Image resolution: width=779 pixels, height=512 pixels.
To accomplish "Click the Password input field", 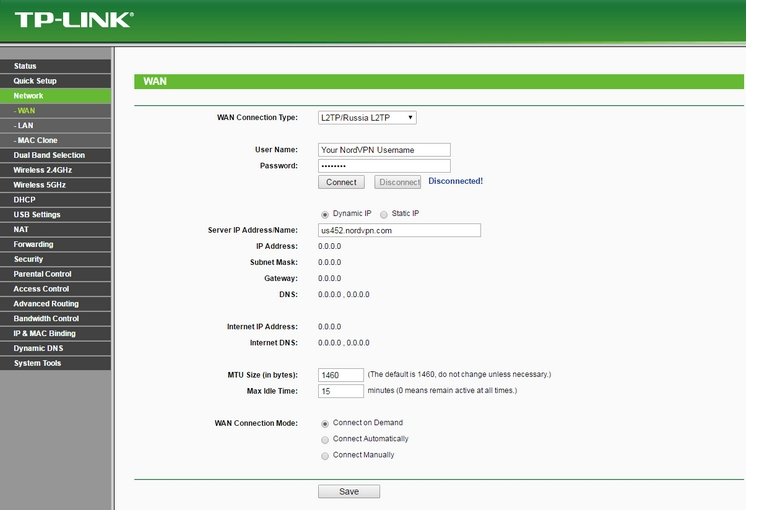I will 384,166.
